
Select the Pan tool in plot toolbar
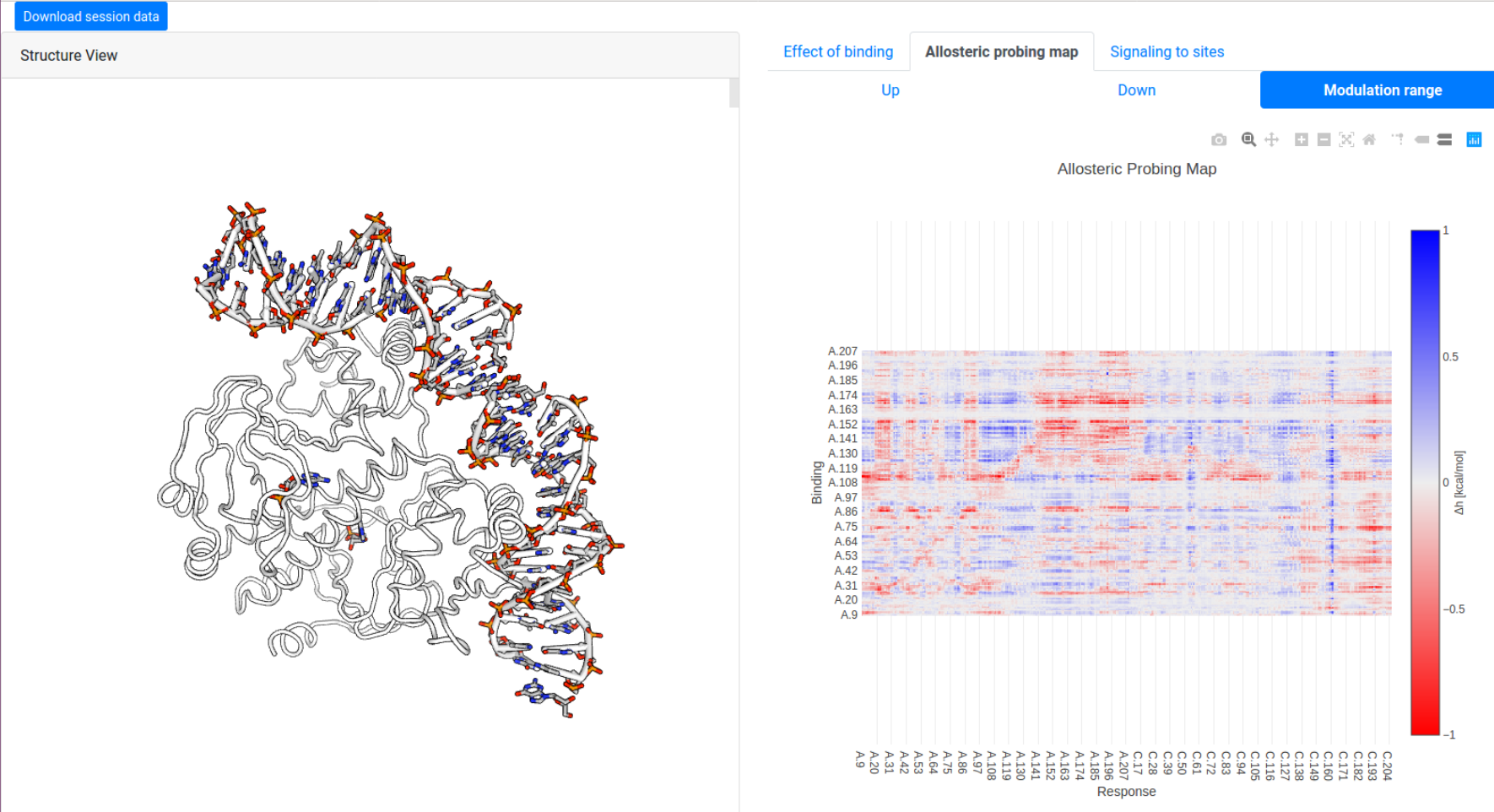pos(1271,140)
